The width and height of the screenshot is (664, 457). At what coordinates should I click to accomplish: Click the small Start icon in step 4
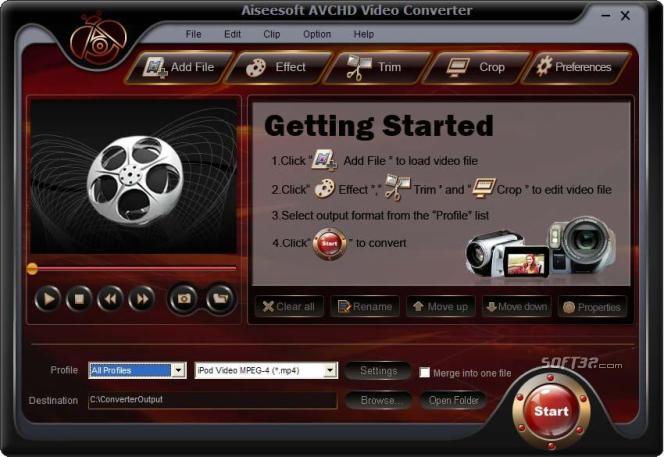329,244
